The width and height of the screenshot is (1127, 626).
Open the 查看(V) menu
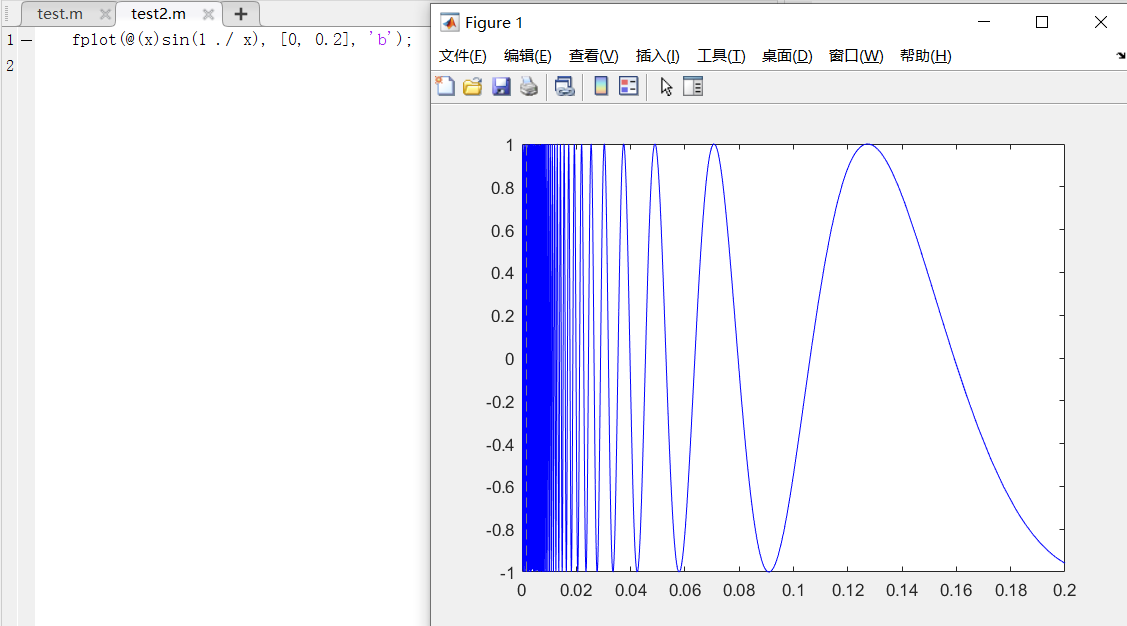pos(594,56)
